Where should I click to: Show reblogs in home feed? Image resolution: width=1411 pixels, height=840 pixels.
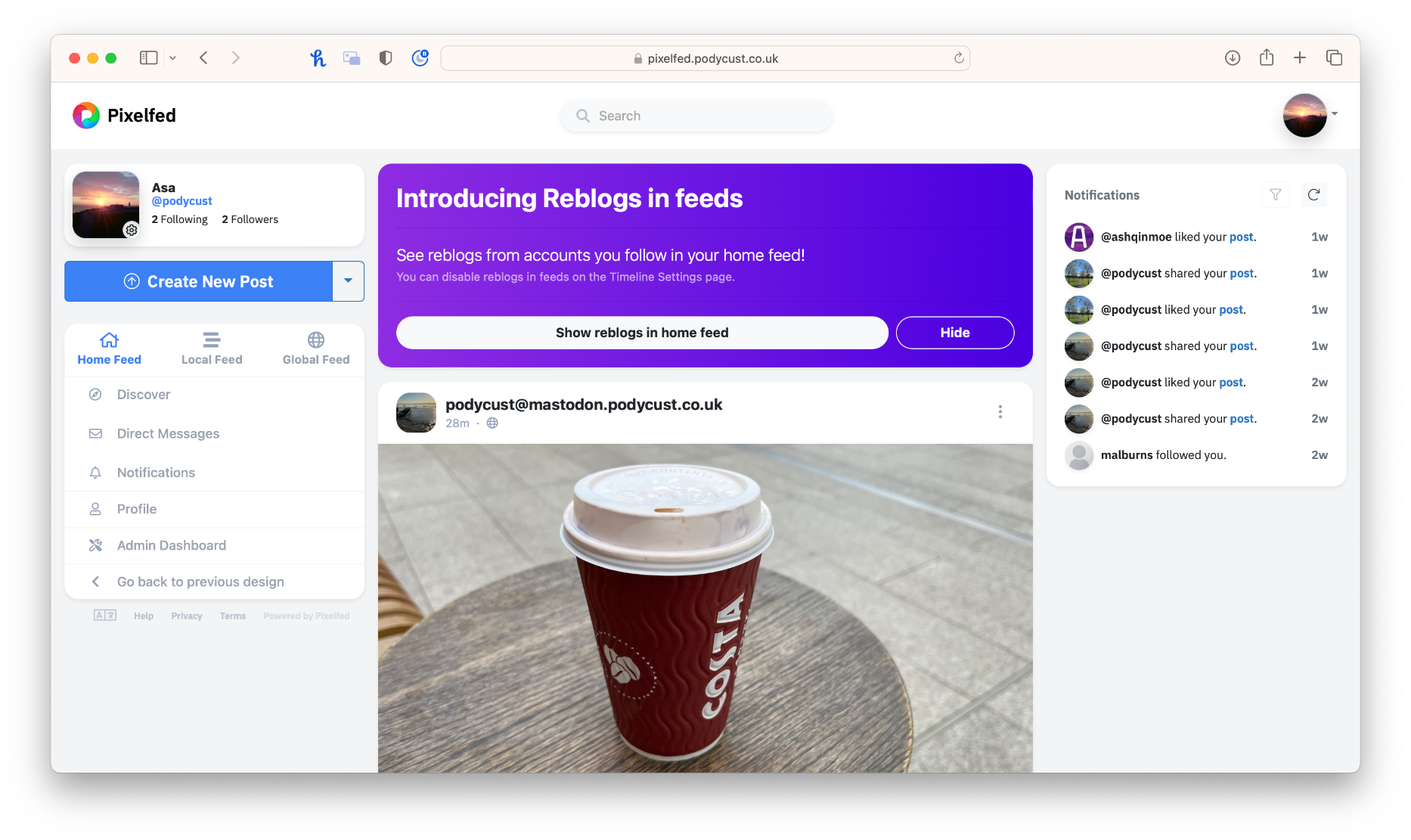[x=641, y=333]
